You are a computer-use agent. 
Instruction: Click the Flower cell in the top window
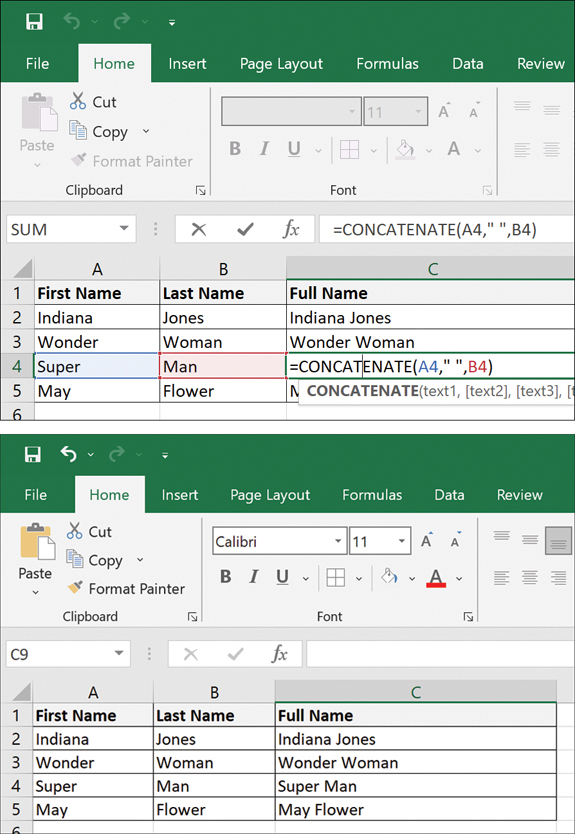(x=223, y=391)
